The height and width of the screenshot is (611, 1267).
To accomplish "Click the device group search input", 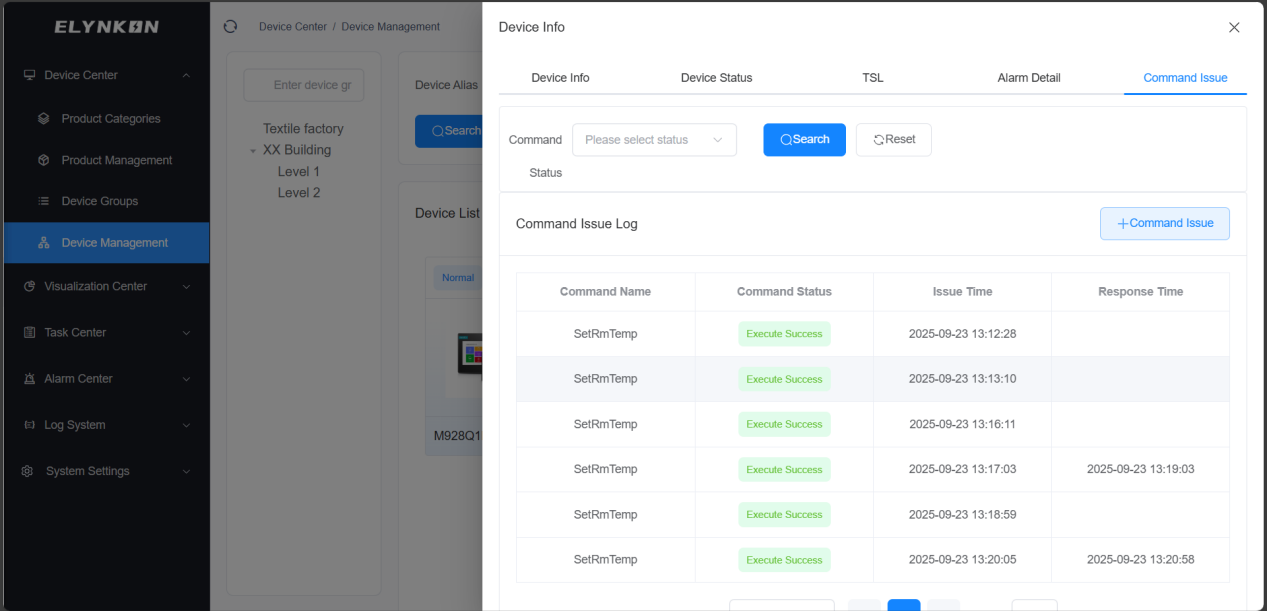I will [304, 85].
